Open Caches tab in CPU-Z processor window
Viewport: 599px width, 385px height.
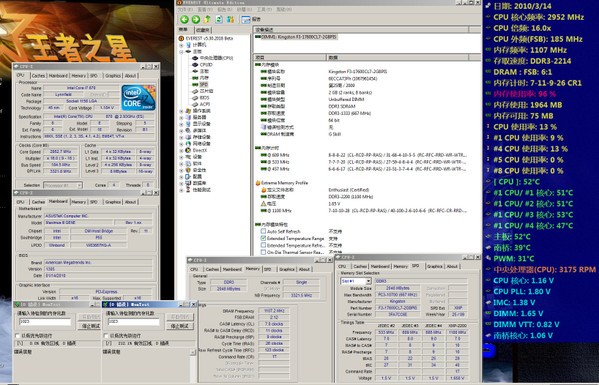point(38,76)
